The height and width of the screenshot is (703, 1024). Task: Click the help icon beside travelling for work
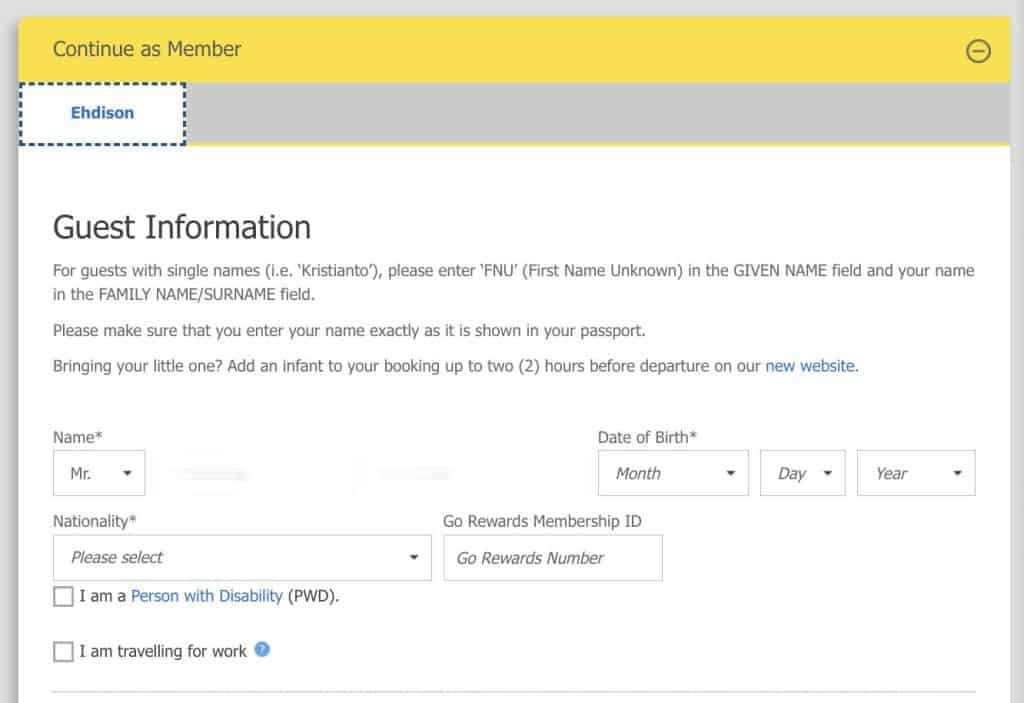coord(262,650)
